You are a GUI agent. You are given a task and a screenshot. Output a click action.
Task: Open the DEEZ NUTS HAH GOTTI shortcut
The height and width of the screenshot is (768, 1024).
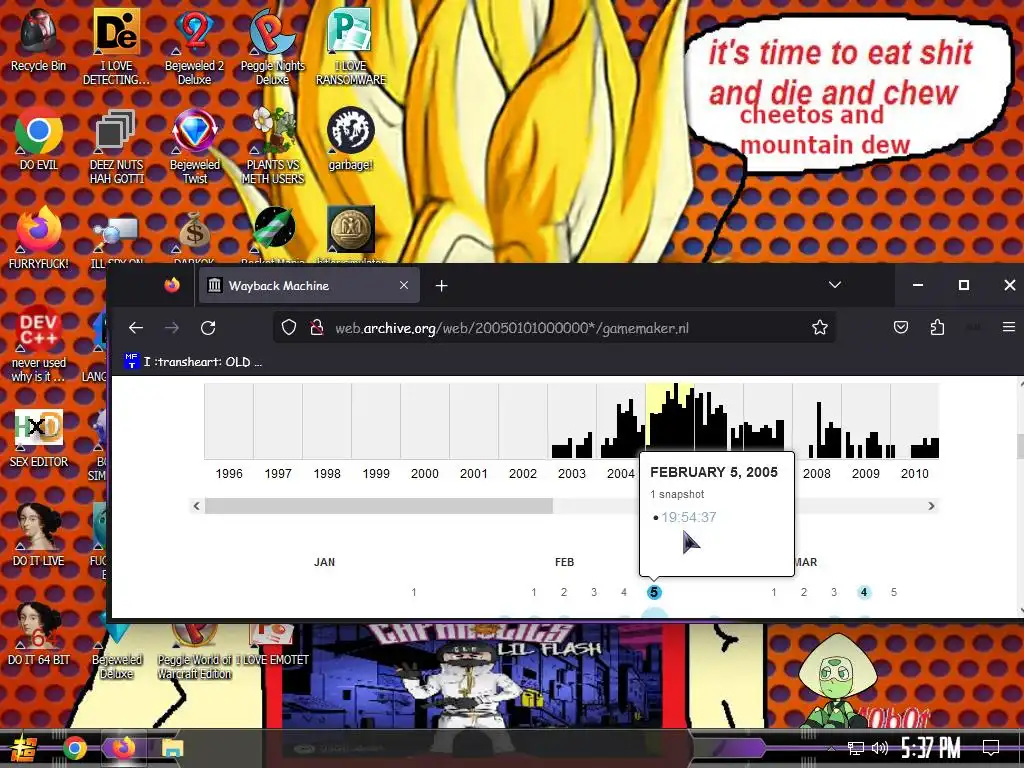point(116,145)
